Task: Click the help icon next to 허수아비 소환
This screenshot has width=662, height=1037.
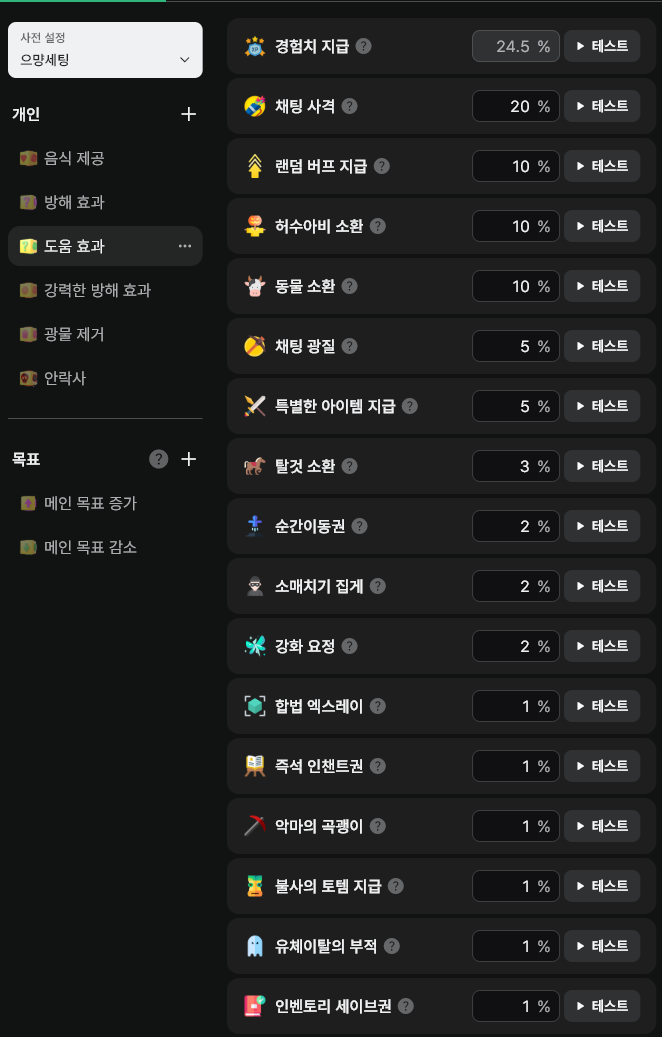Action: coord(377,226)
